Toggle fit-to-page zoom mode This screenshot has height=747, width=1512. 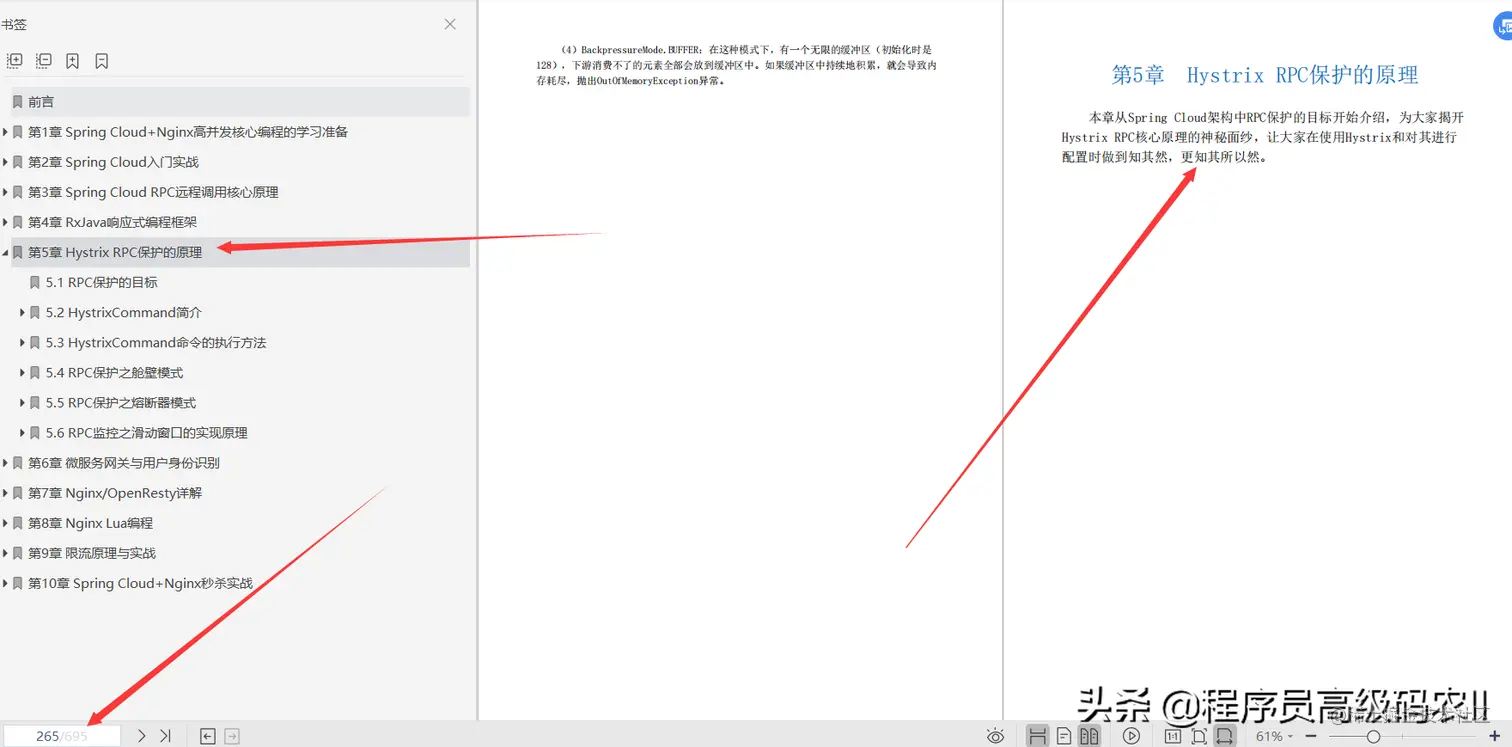click(x=1199, y=735)
